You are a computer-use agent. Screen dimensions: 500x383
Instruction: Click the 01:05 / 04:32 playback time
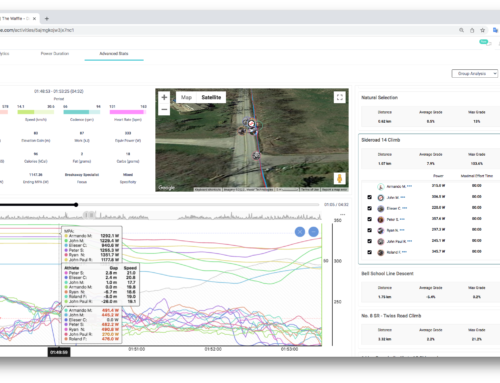tap(336, 205)
